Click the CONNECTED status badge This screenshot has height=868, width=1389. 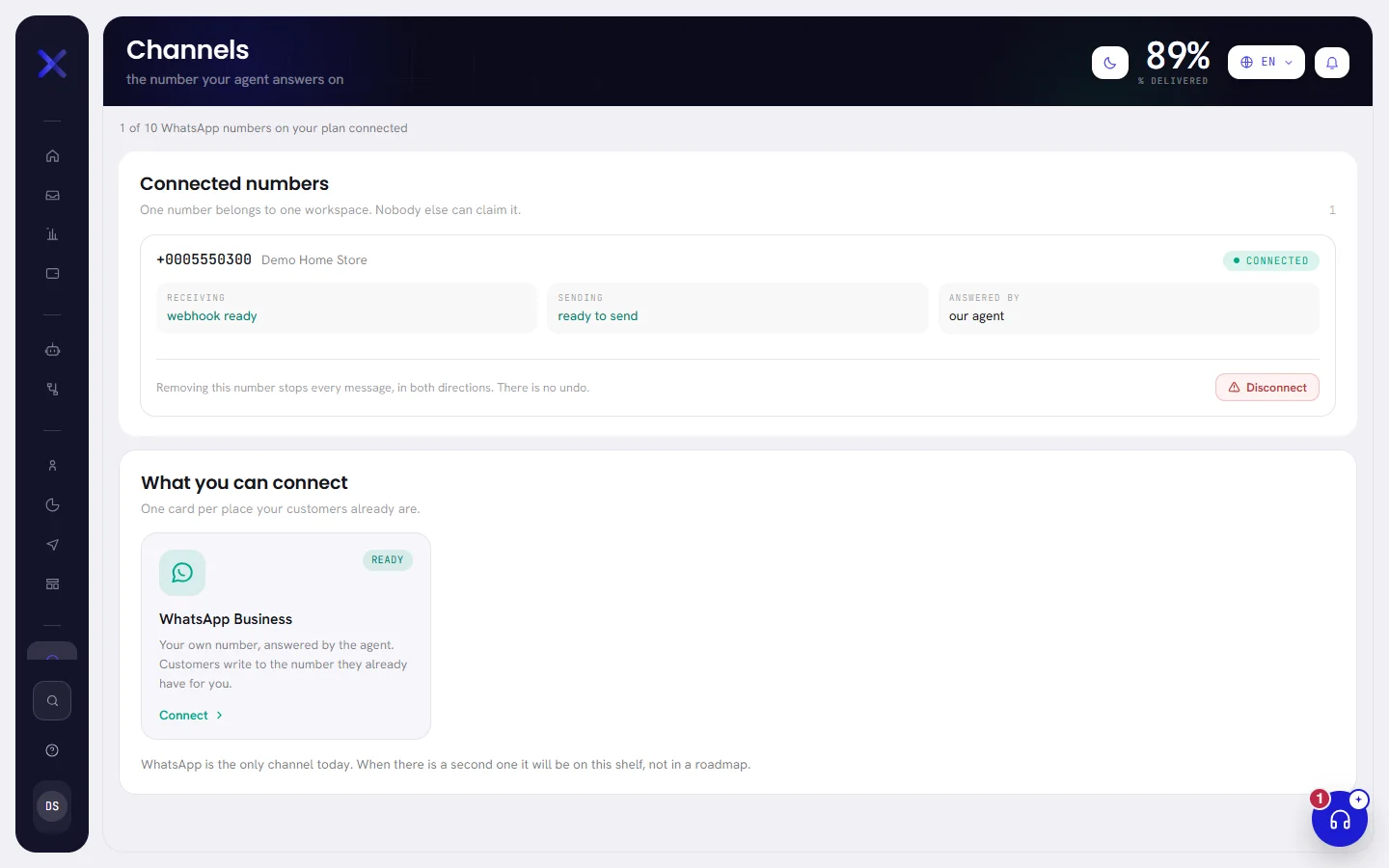[1271, 260]
